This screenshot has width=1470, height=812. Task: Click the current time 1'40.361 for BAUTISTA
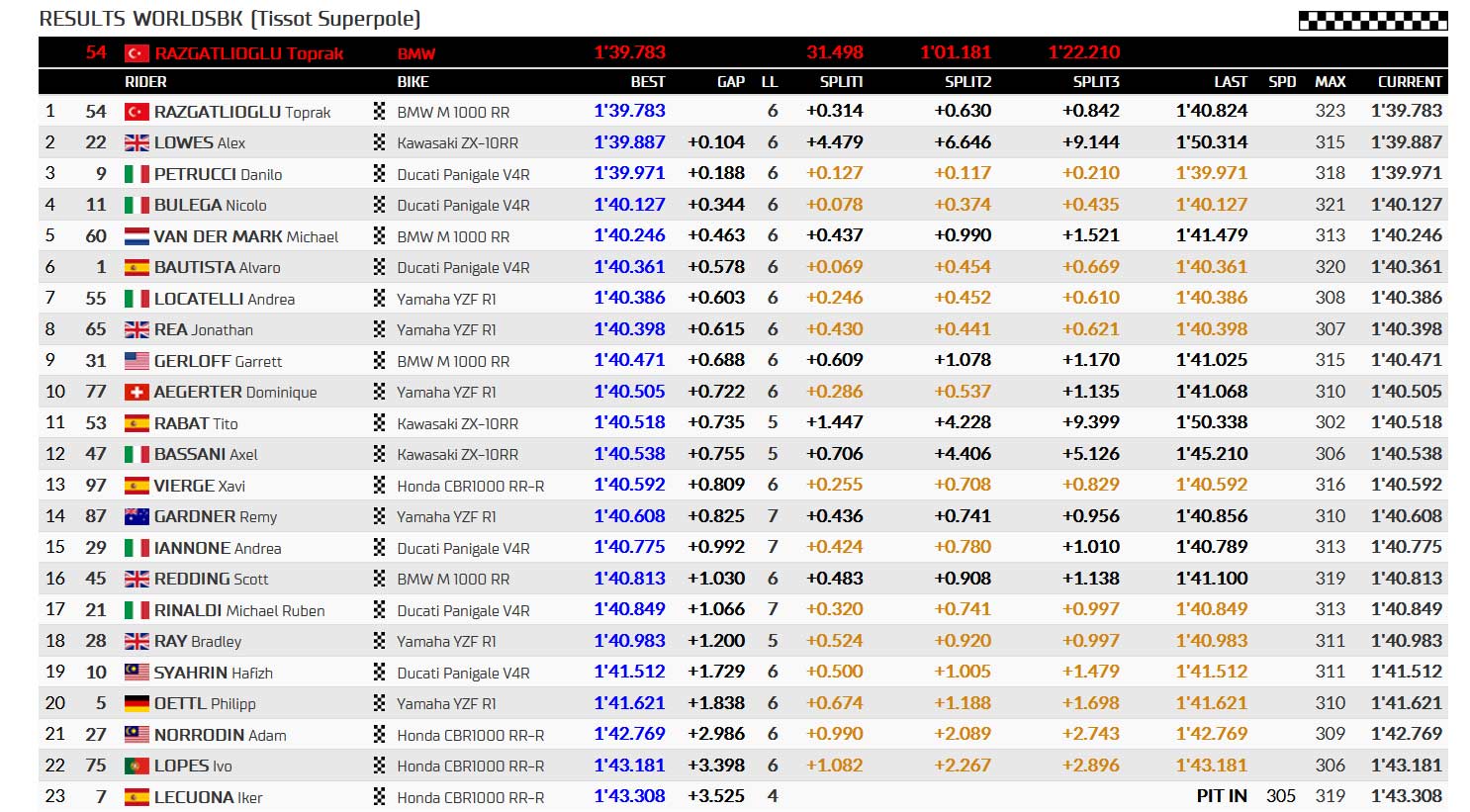1407,267
